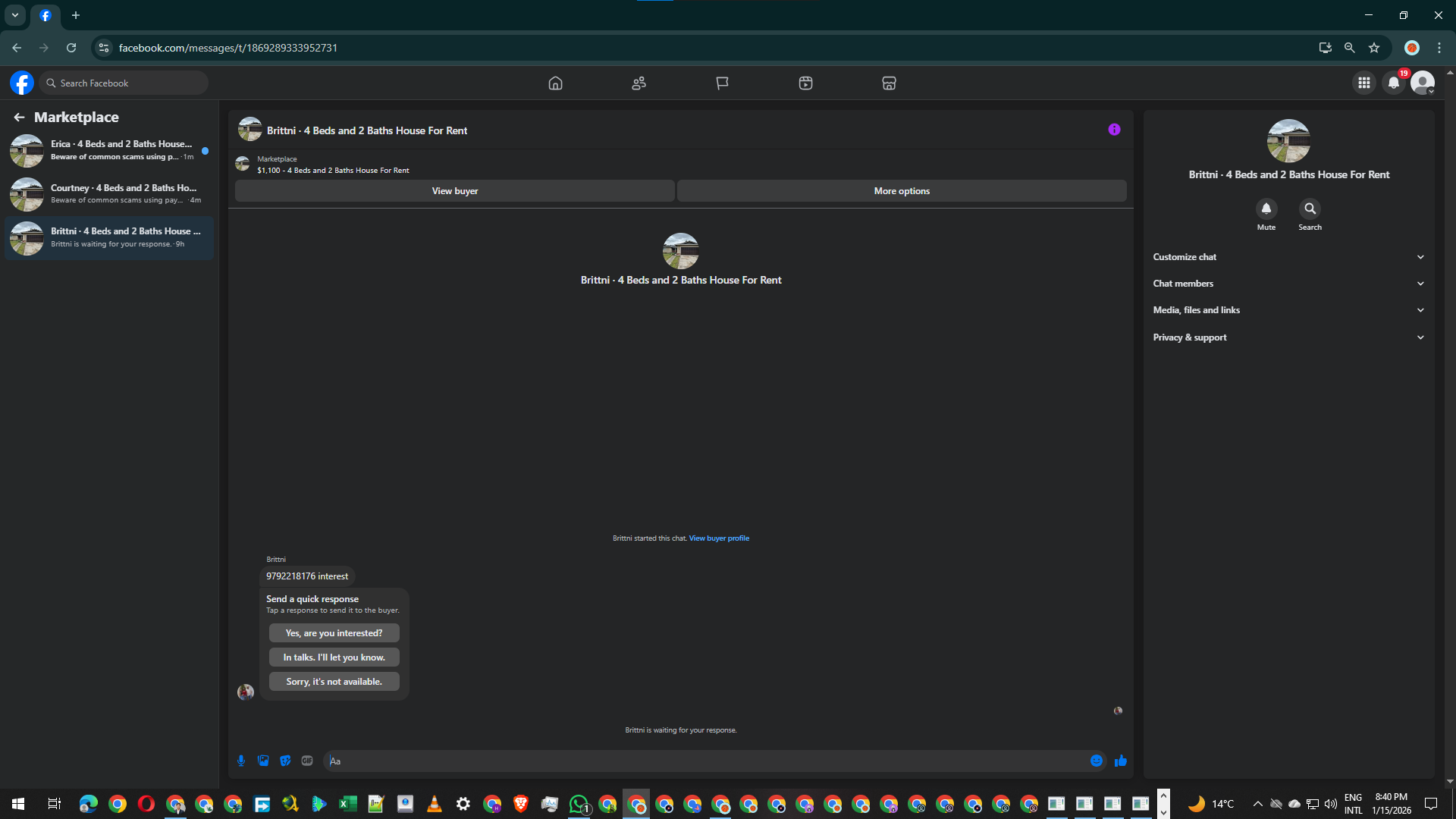The height and width of the screenshot is (819, 1456).
Task: Open the Facebook menu grid icon
Action: [x=1364, y=83]
